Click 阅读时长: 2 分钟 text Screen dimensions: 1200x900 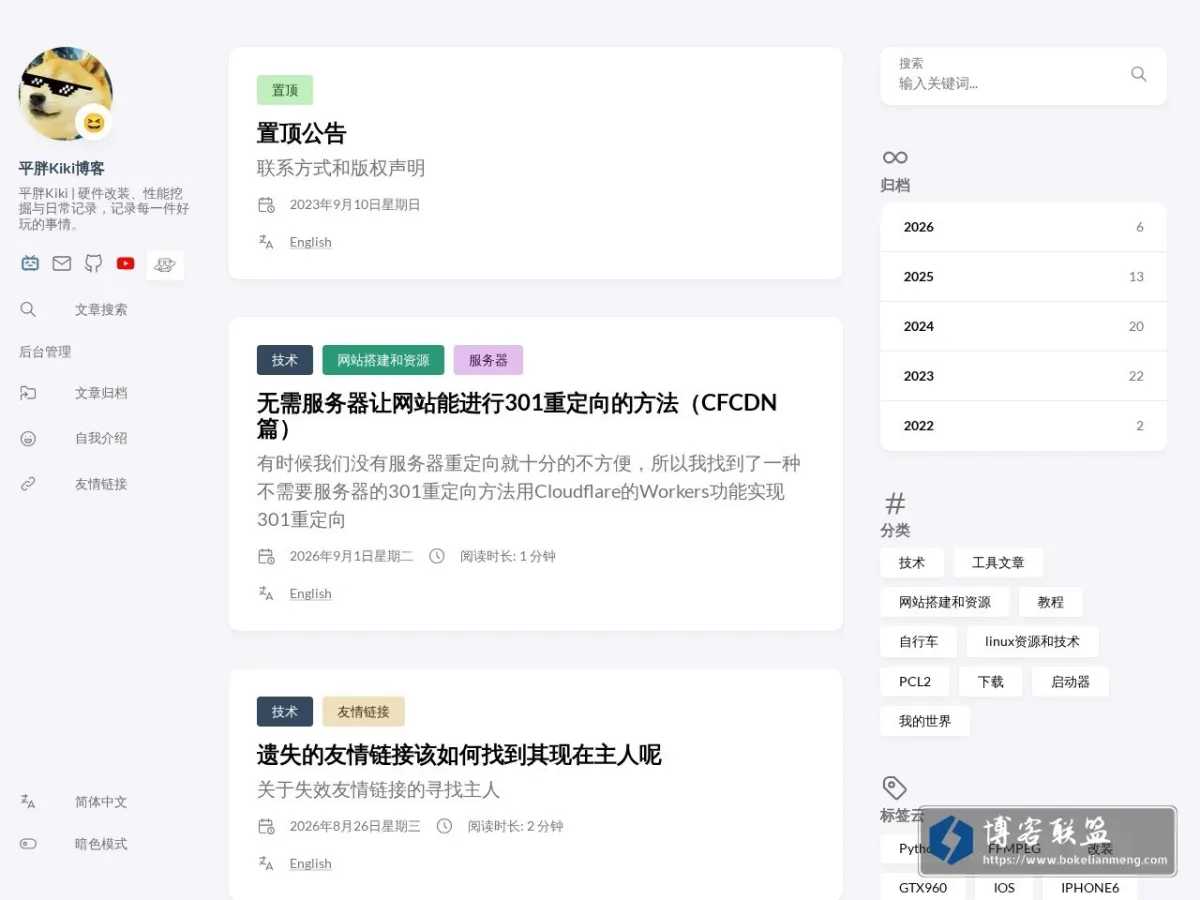(x=515, y=826)
